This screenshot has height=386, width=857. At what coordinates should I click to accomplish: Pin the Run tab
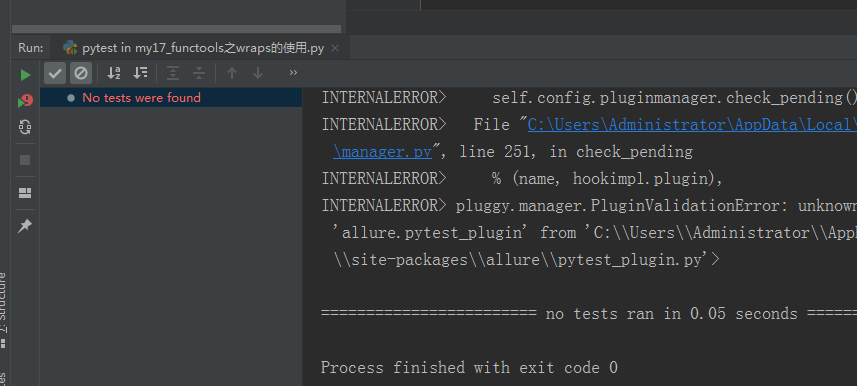coord(25,226)
